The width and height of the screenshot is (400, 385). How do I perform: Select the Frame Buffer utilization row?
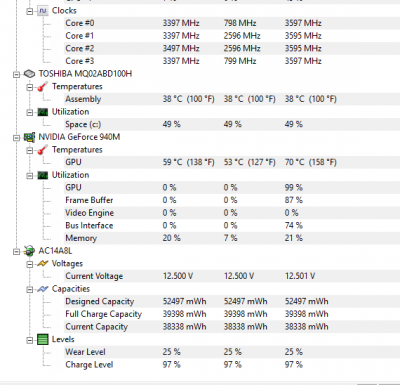pyautogui.click(x=232, y=200)
